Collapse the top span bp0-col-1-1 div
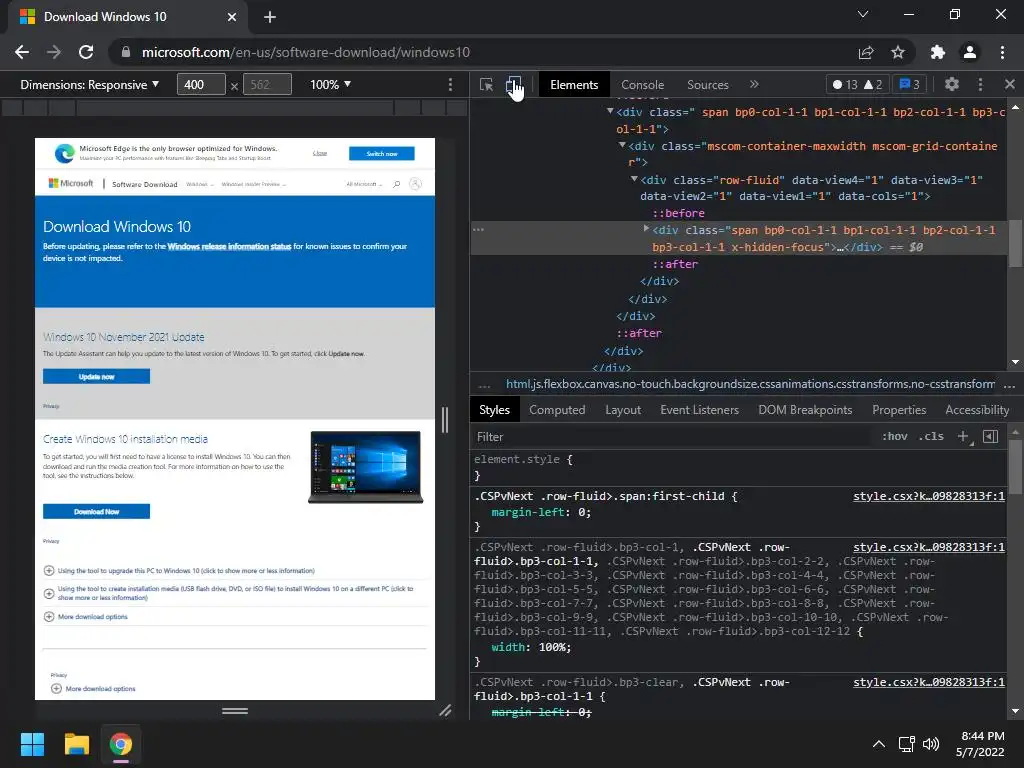The height and width of the screenshot is (768, 1024). coord(610,111)
